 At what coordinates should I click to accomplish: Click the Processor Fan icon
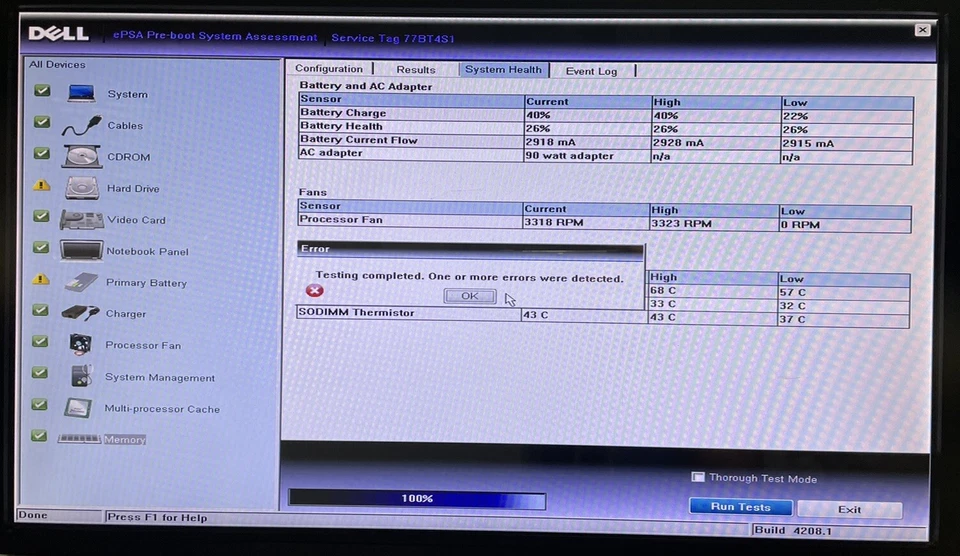coord(81,344)
